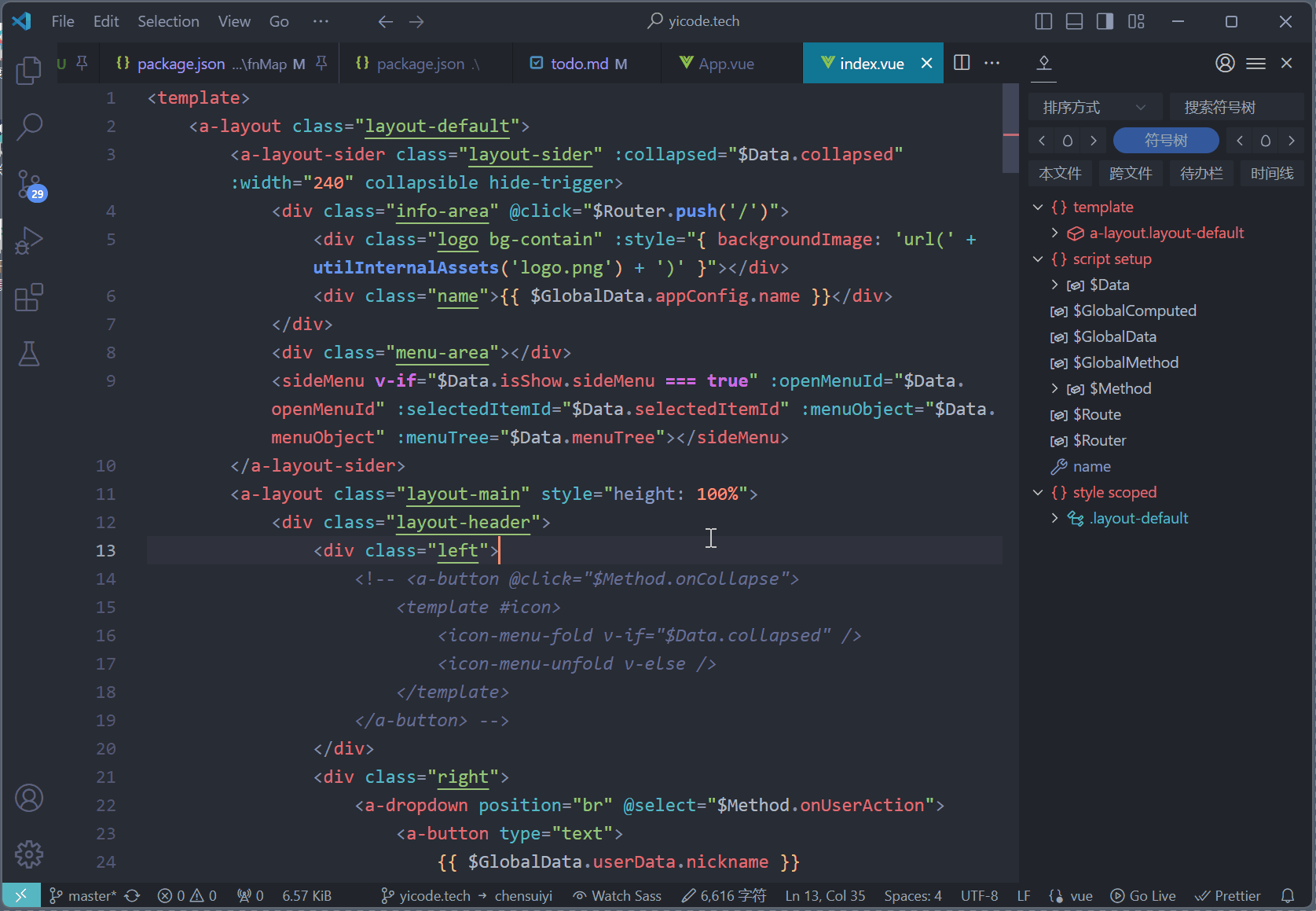
Task: Customize layout from title bar
Action: point(1136,22)
